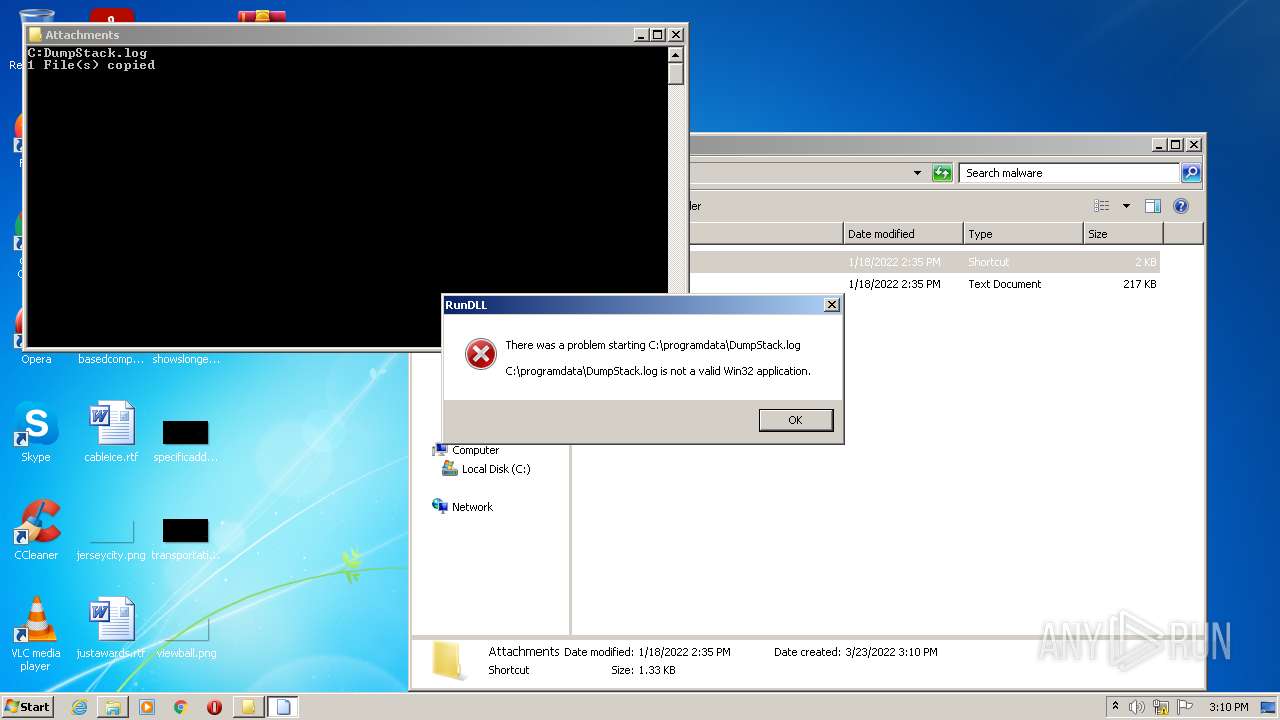
Task: Select Computer in the navigation pane
Action: tap(475, 450)
